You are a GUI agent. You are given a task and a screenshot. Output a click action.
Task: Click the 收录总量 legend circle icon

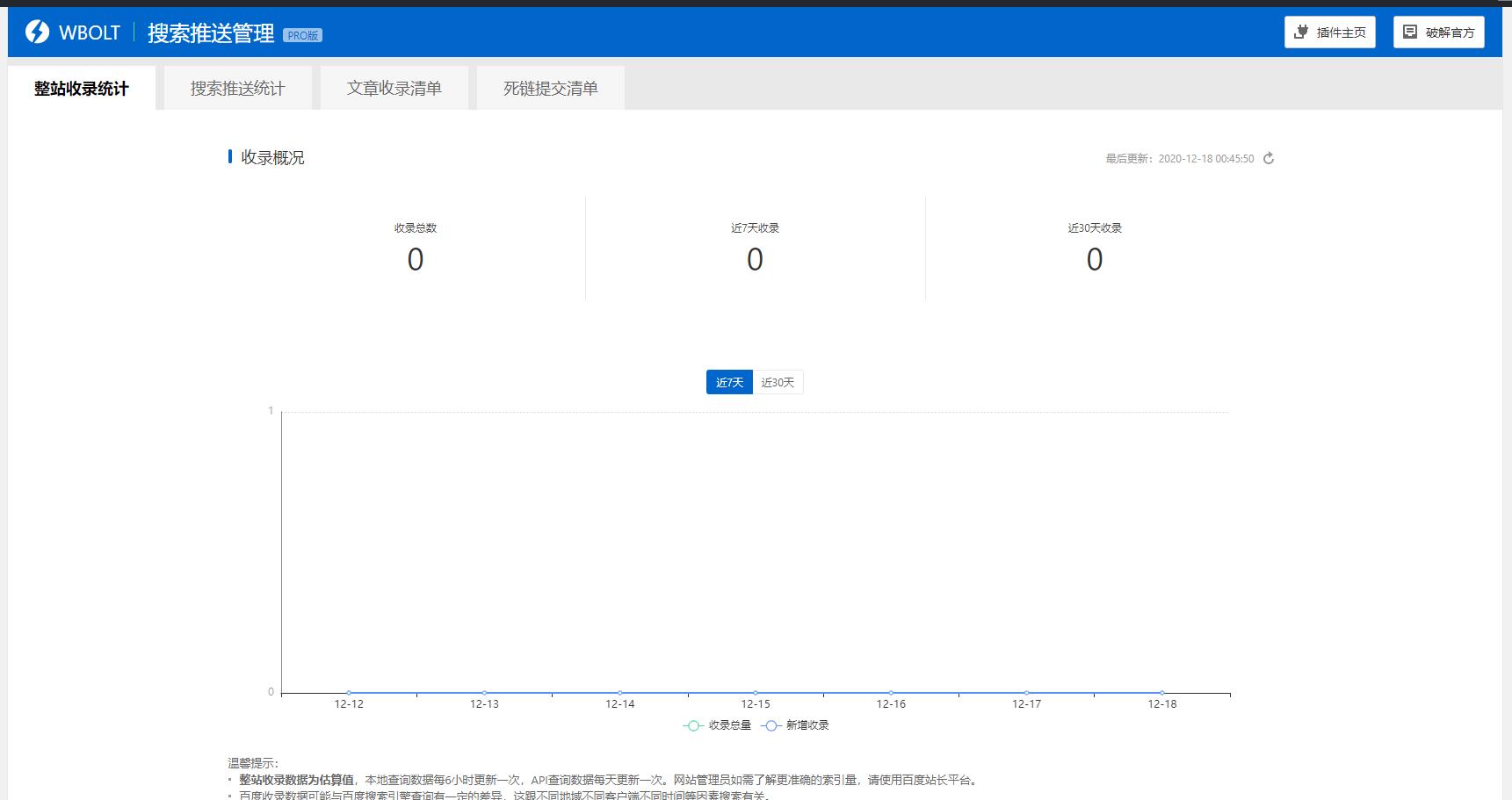[x=691, y=725]
